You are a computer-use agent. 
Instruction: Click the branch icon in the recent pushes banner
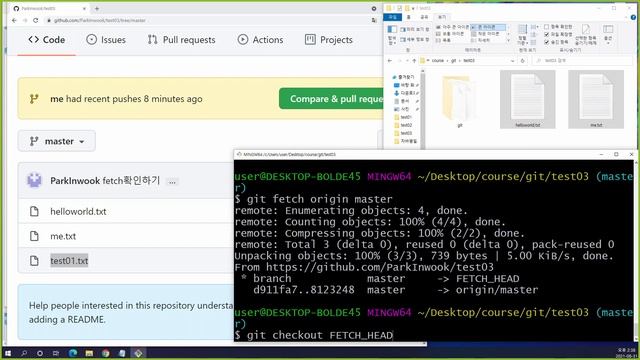click(34, 99)
